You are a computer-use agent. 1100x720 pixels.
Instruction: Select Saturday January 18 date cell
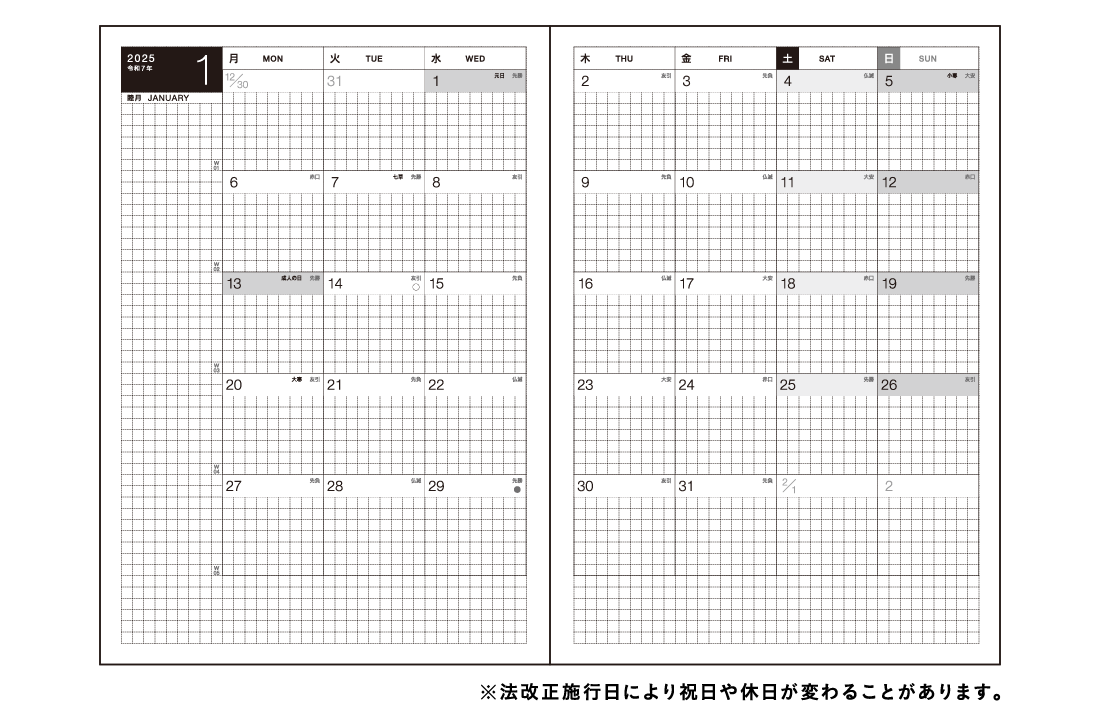(827, 283)
